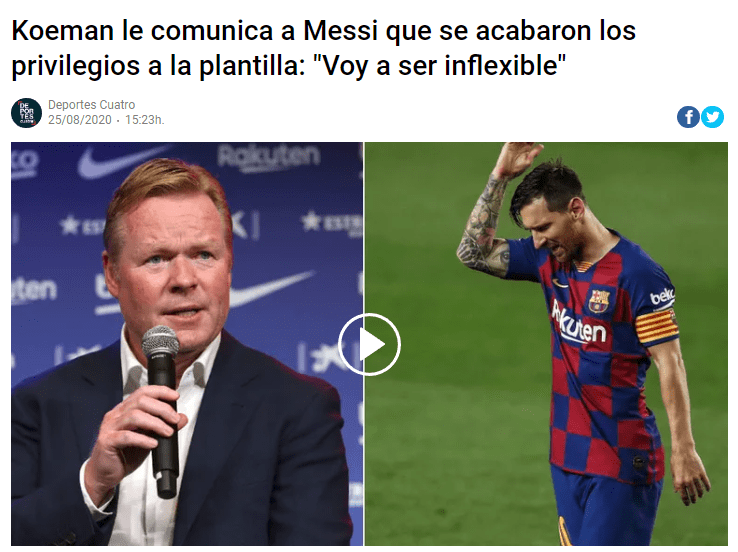This screenshot has height=552, width=738.
Task: Click the publication date 25/08/2020
Action: click(x=80, y=120)
